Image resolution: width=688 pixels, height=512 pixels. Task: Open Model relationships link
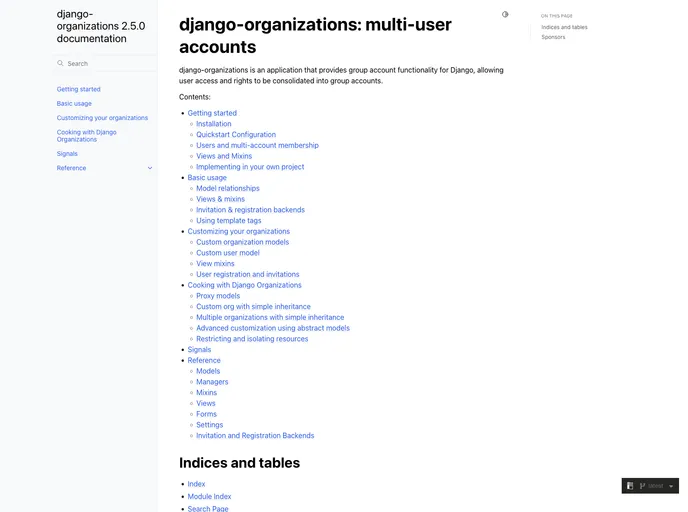[228, 188]
